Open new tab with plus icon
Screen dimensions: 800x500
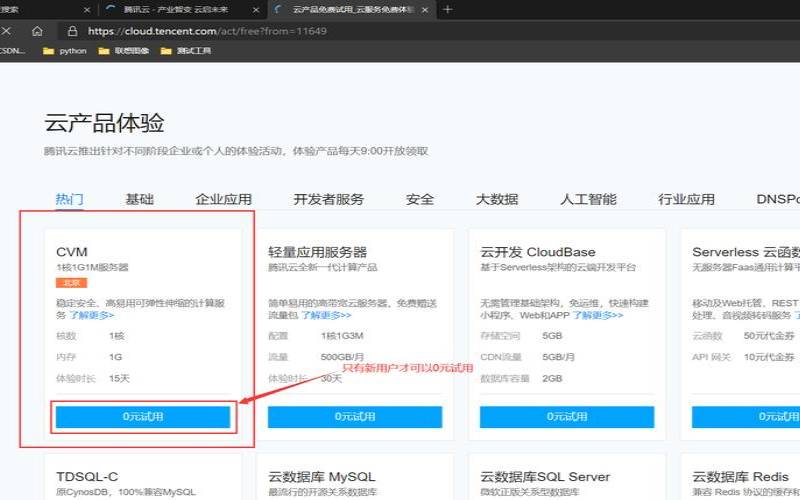point(447,9)
